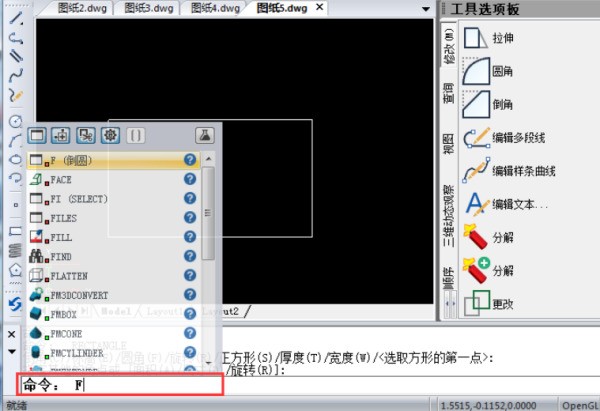This screenshot has width=600, height=411.
Task: Open help for the FMBOX command
Action: [x=190, y=314]
